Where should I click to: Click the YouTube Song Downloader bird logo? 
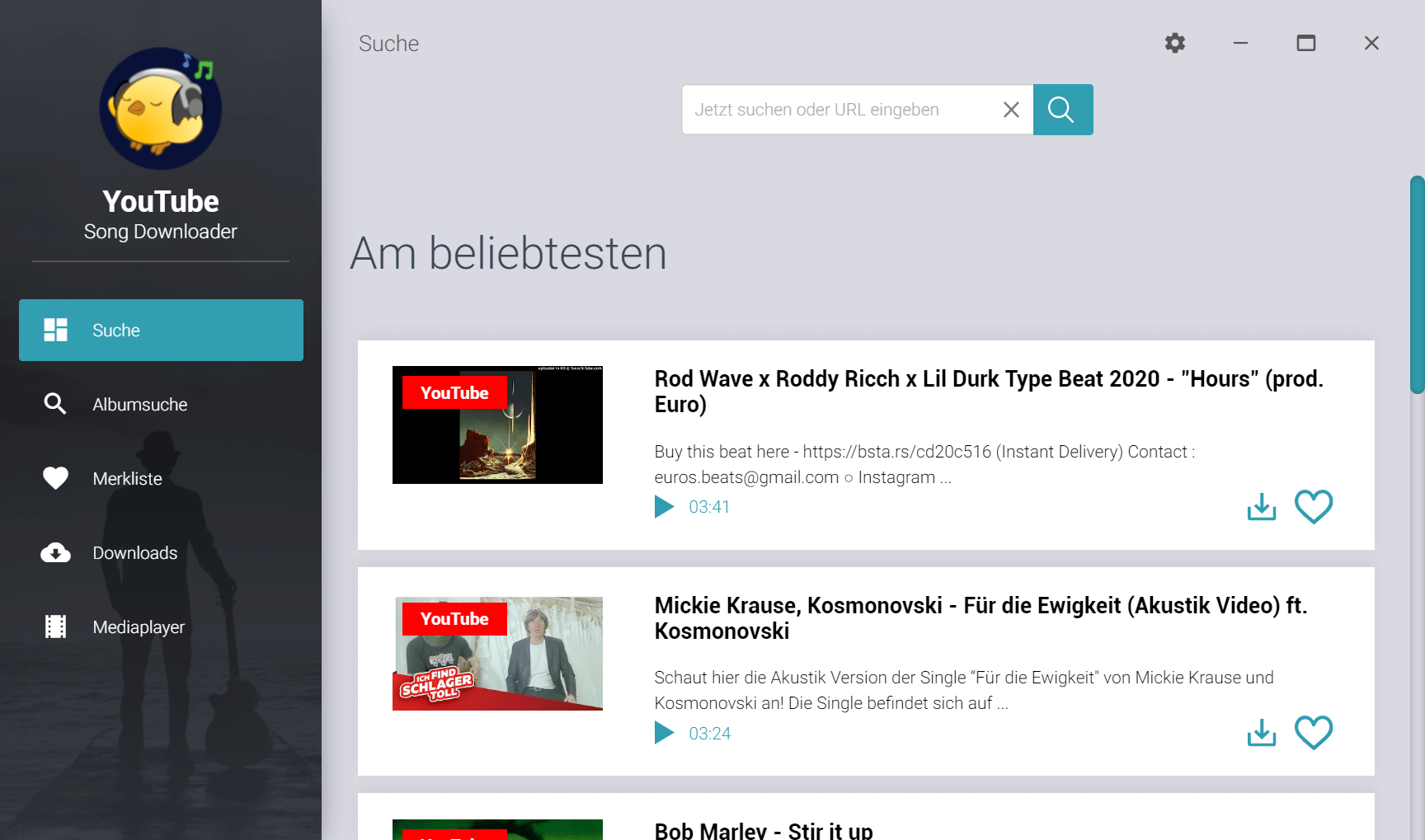point(161,107)
